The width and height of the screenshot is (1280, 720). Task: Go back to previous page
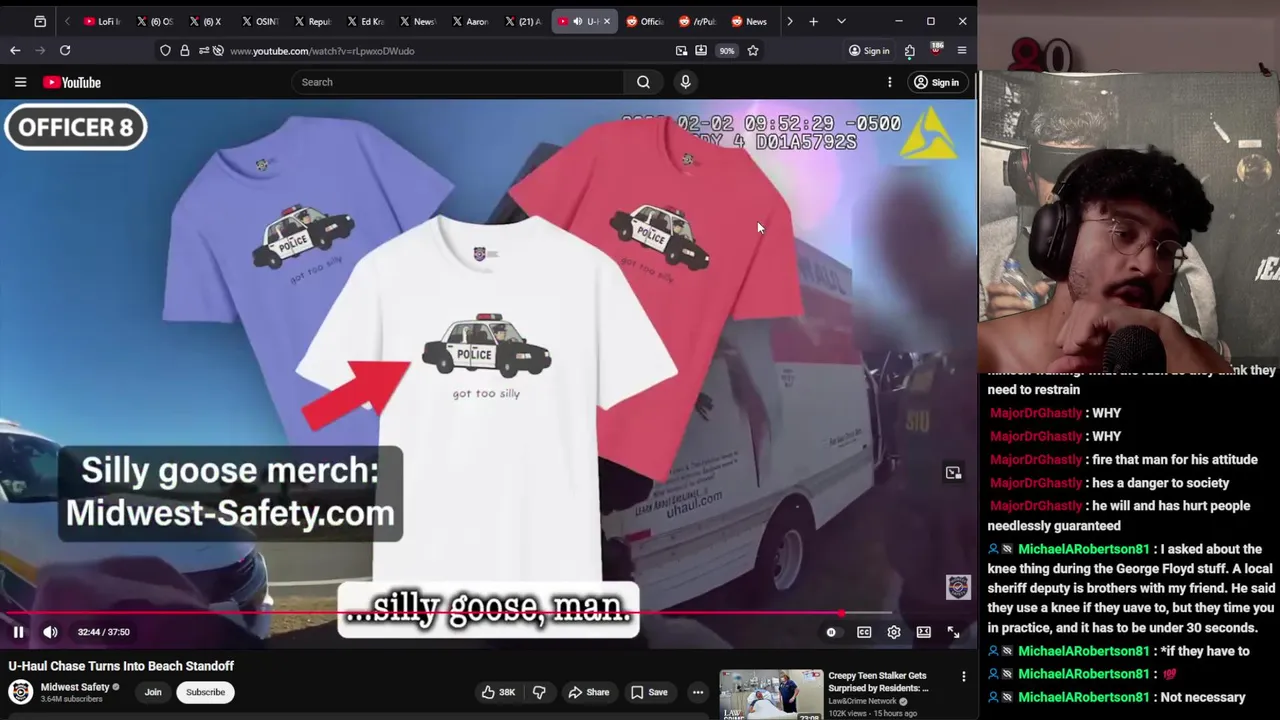pos(15,51)
